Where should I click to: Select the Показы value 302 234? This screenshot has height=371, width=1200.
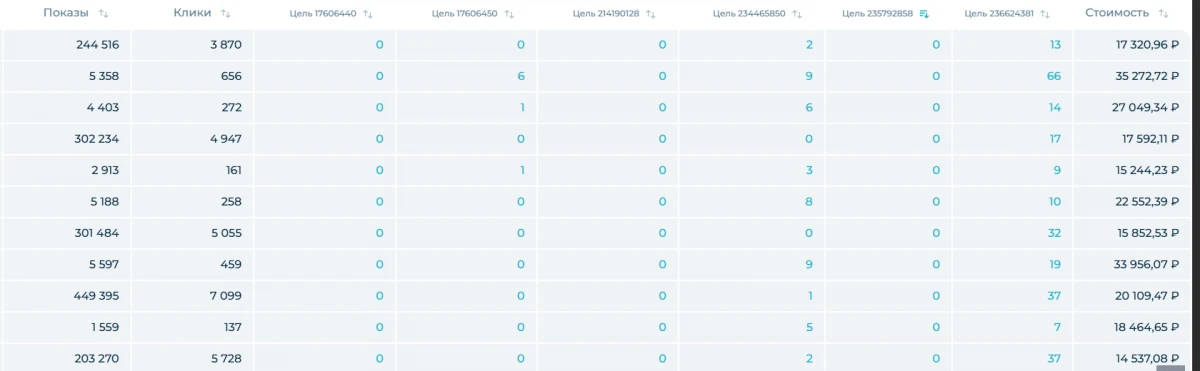pos(97,139)
